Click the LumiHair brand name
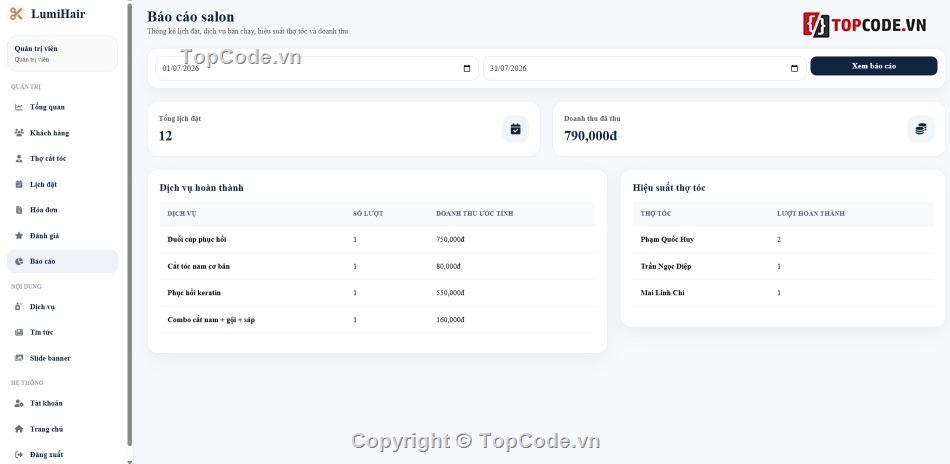Image resolution: width=950 pixels, height=464 pixels. (58, 14)
